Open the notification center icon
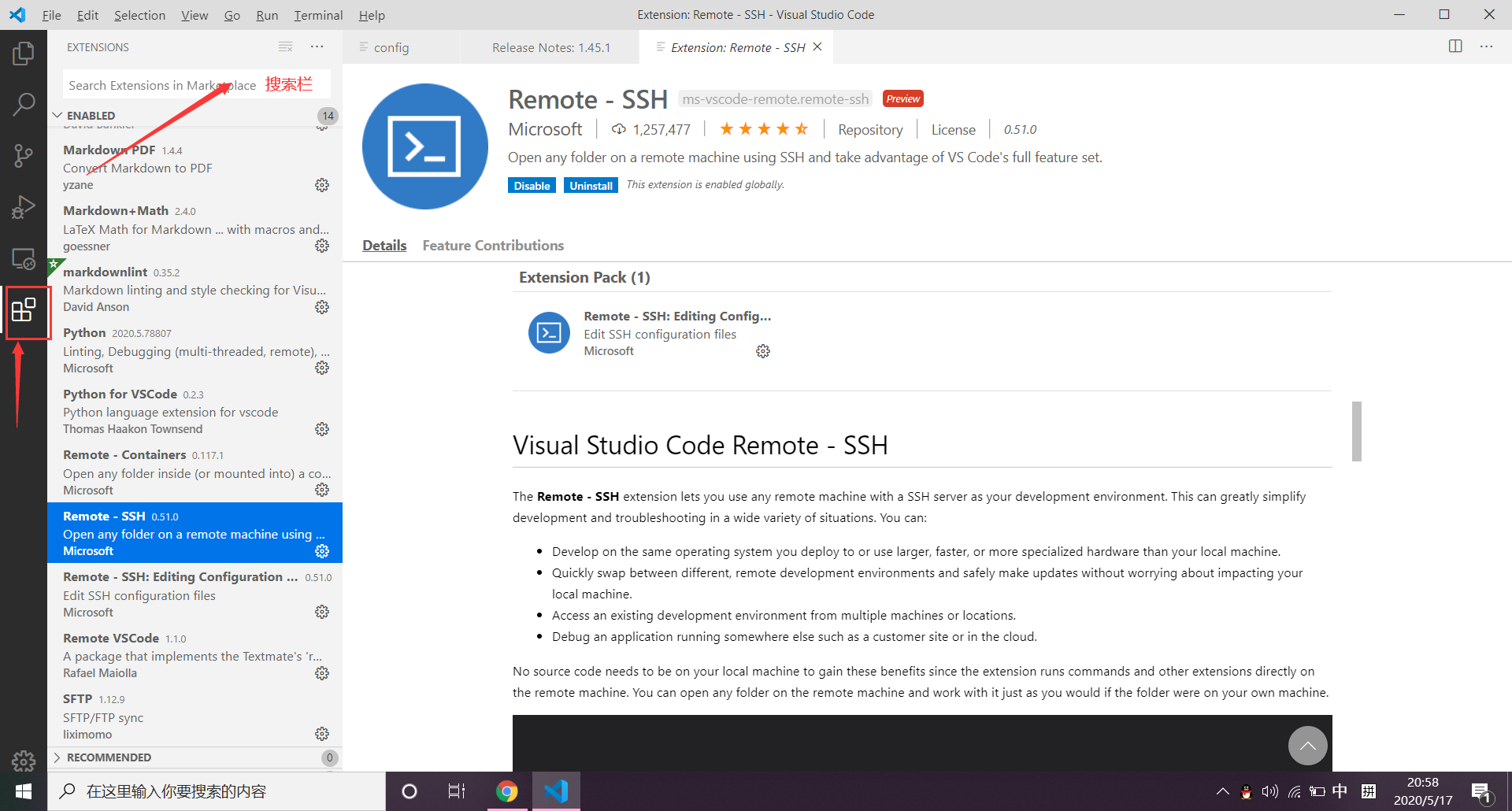This screenshot has width=1512, height=811. (x=1480, y=792)
